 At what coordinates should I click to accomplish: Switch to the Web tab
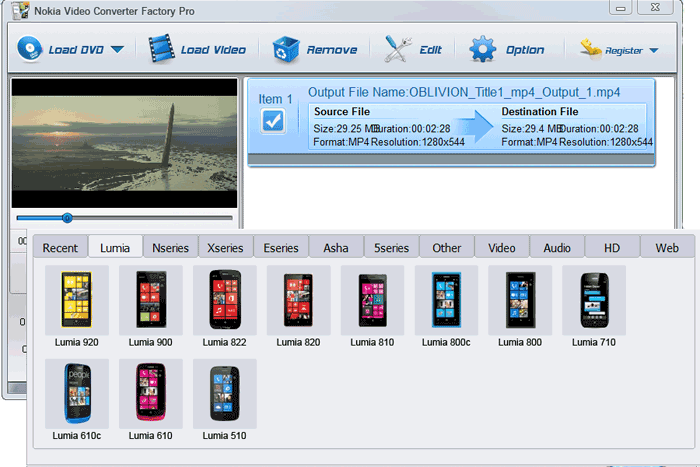tap(667, 248)
